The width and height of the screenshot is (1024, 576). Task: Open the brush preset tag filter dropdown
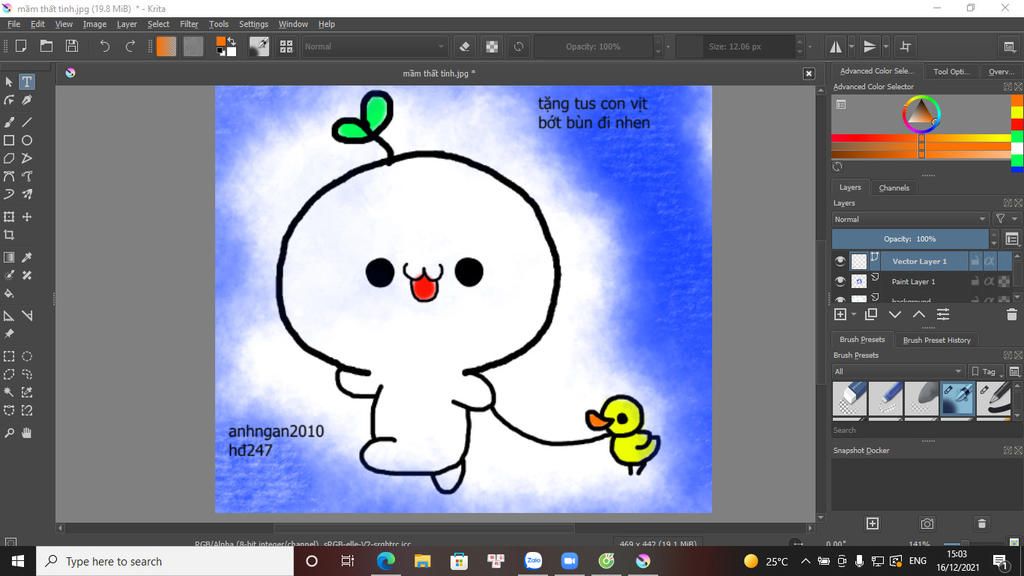pyautogui.click(x=898, y=372)
